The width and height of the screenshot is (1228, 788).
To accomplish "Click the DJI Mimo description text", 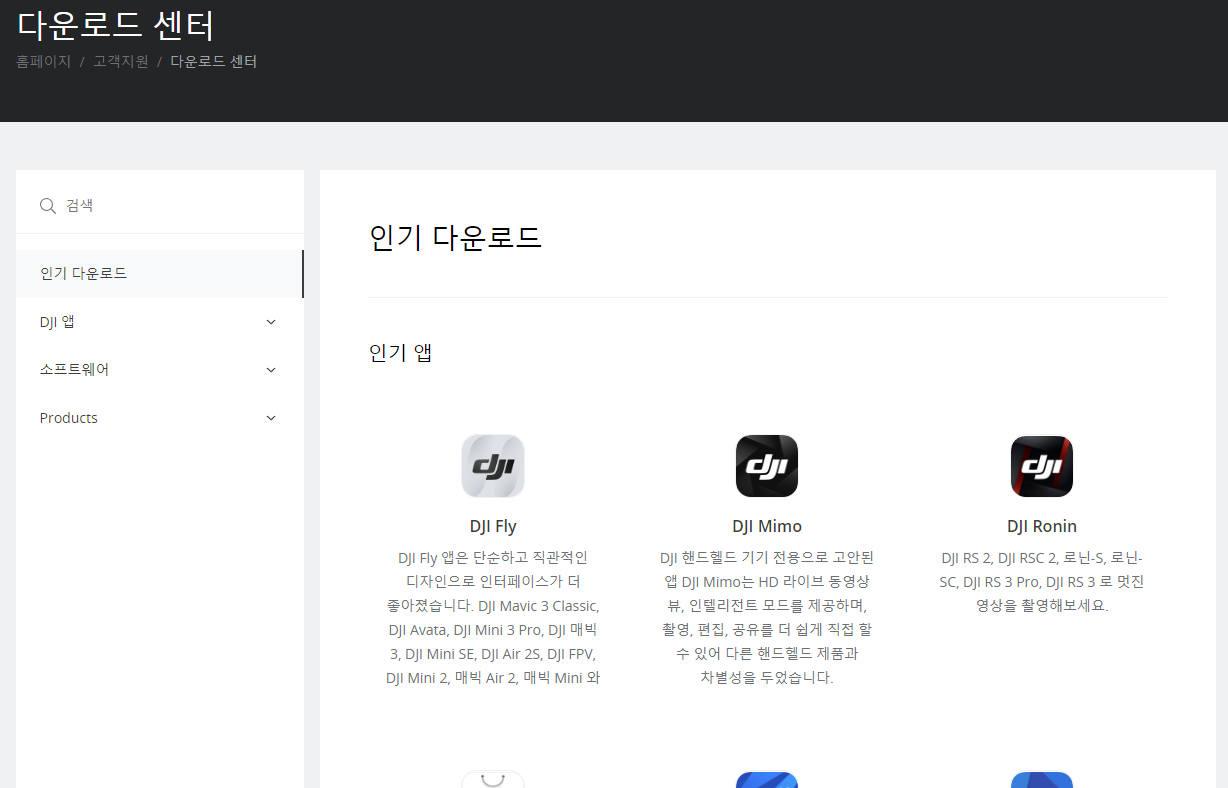I will tap(767, 617).
